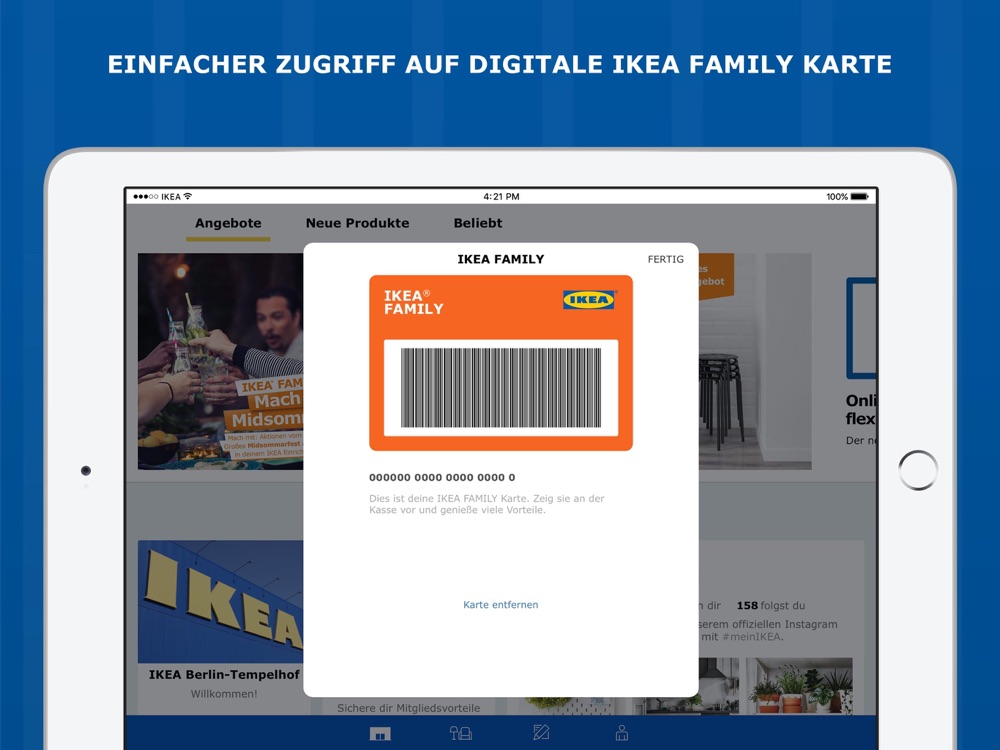Tap the Willkommen! store greeting text
Screen dimensions: 1000x750
pyautogui.click(x=224, y=694)
